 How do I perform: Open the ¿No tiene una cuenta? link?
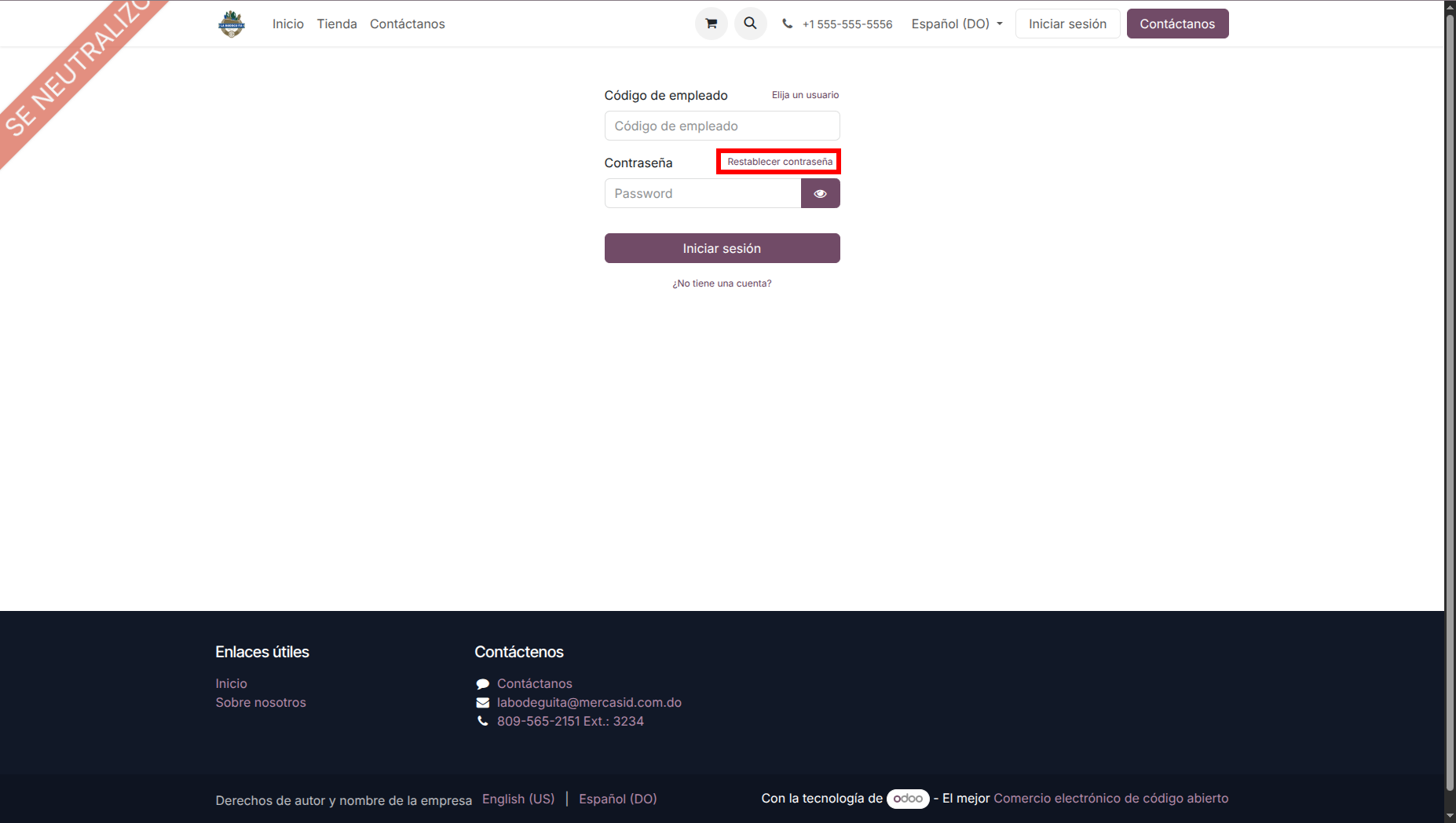tap(722, 283)
